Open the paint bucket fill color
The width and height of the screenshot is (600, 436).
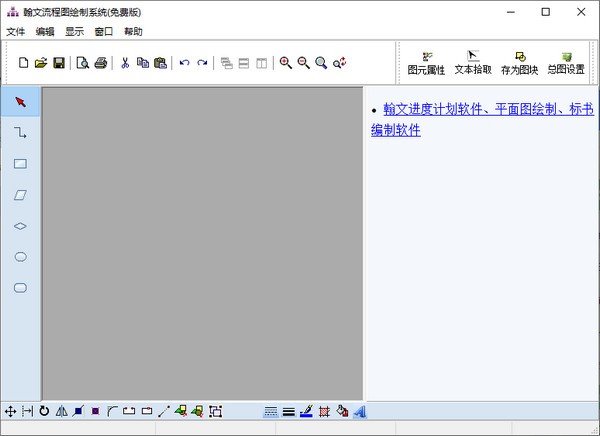point(342,411)
